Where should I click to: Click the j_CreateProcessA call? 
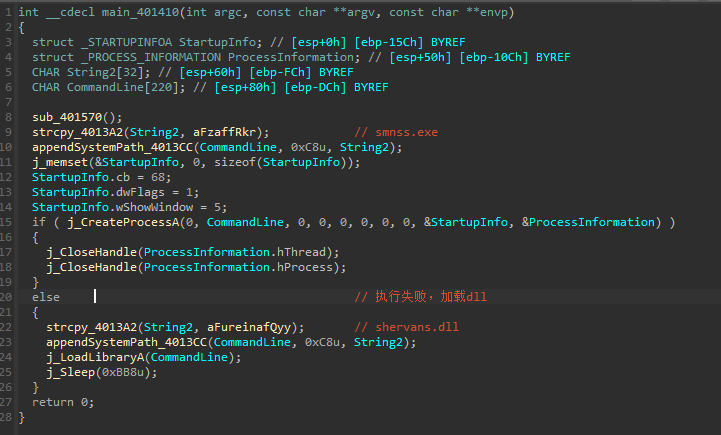(123, 222)
